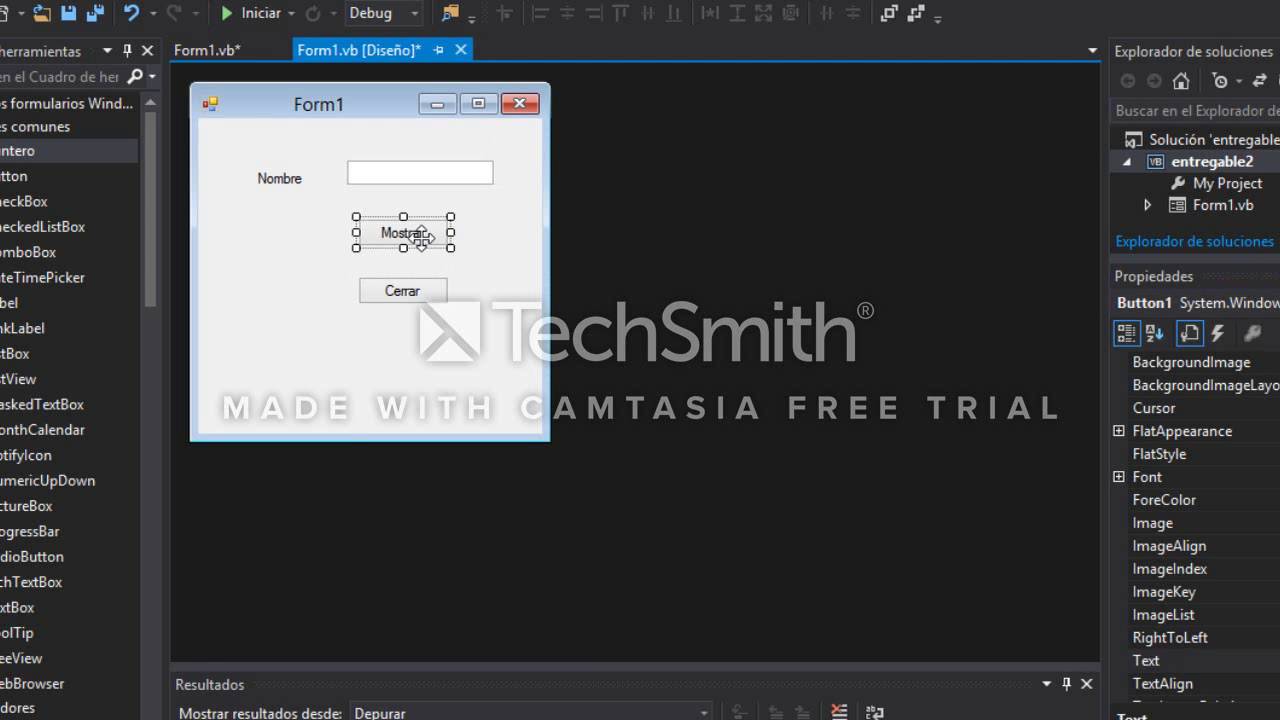
Task: Expand the FlatAppearance property
Action: [x=1118, y=431]
